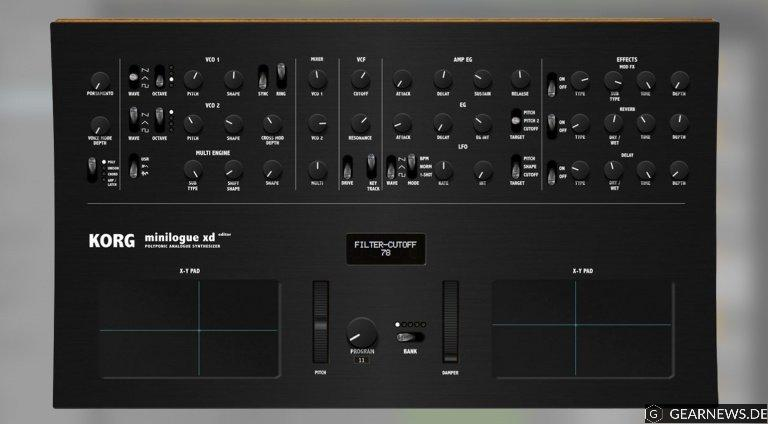Click the Pitch bend slider
Screen dimensions: 768x424
(320, 322)
